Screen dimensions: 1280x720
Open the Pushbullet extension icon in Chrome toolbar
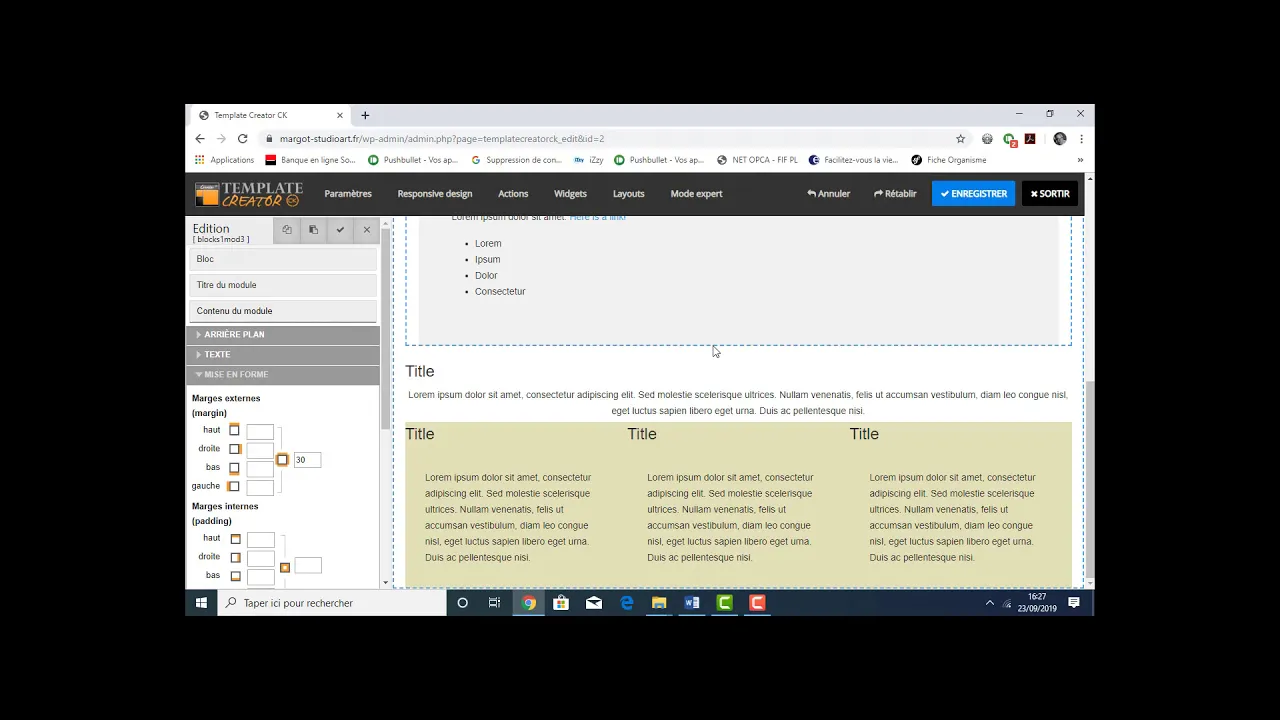pyautogui.click(x=1010, y=139)
